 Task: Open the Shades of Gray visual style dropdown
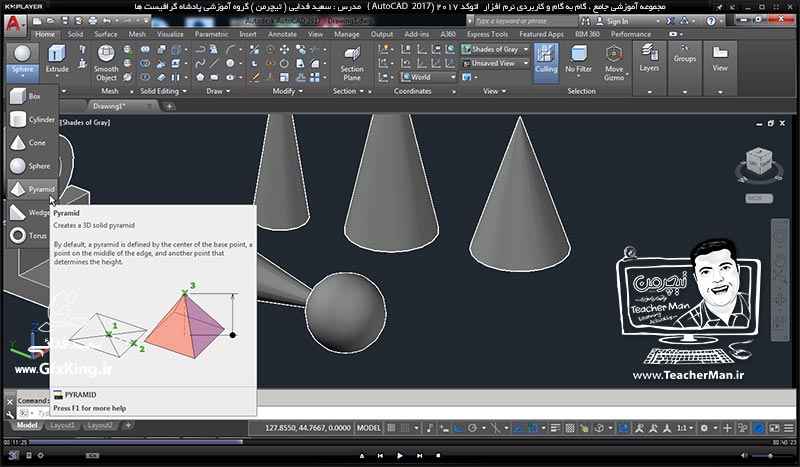(495, 50)
